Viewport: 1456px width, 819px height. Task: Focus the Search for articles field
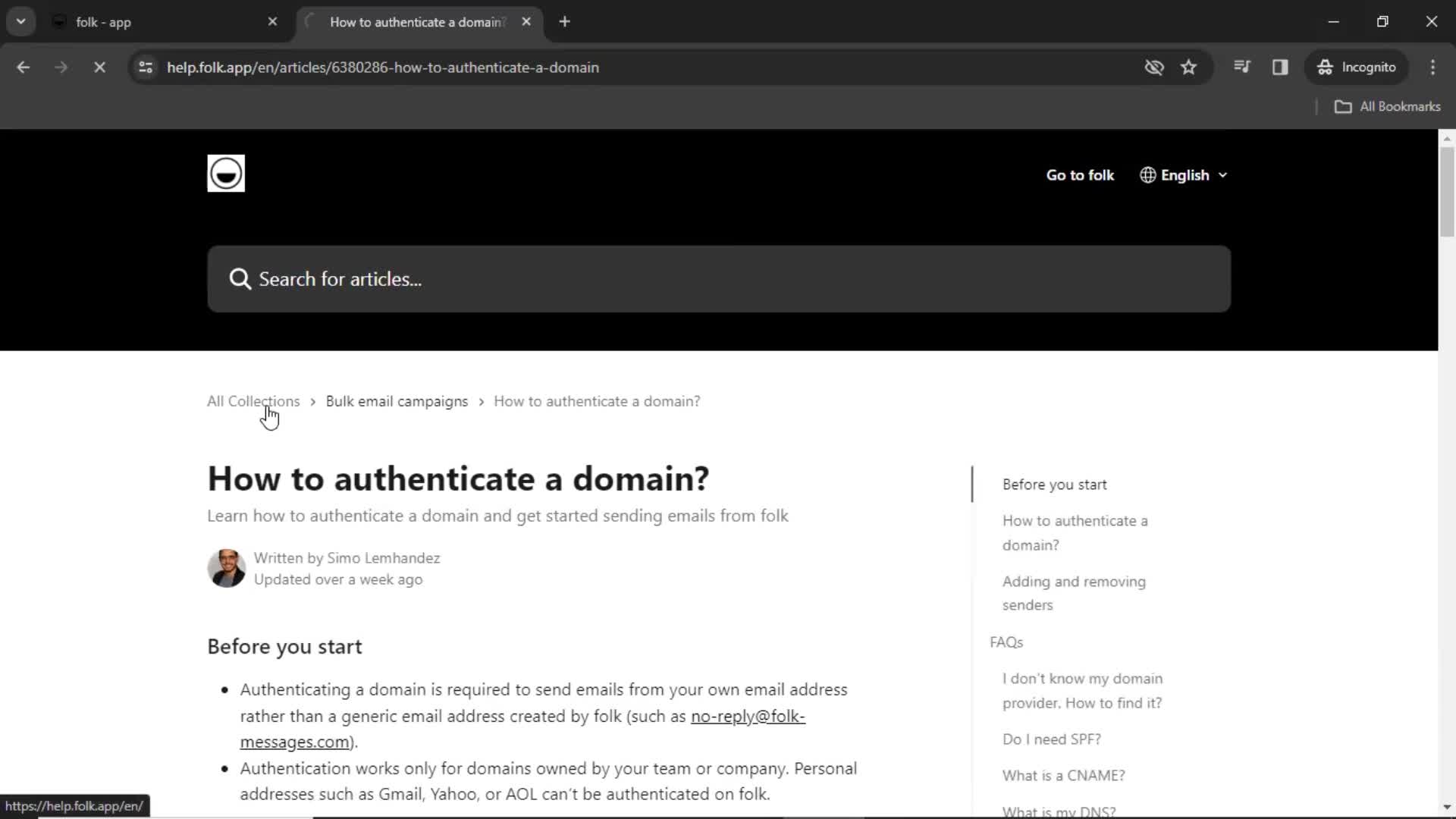coord(719,279)
